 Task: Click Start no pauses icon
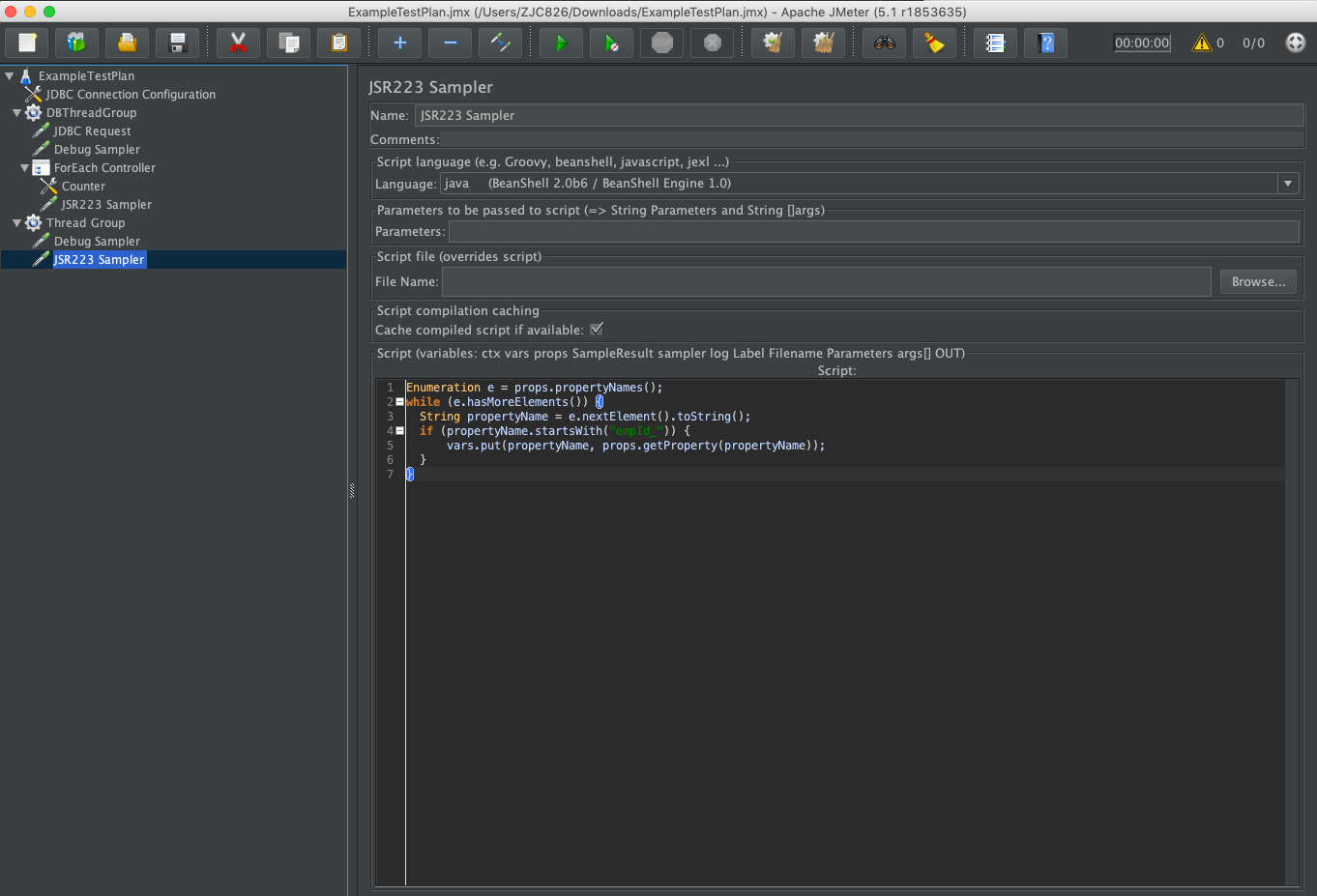coord(611,43)
